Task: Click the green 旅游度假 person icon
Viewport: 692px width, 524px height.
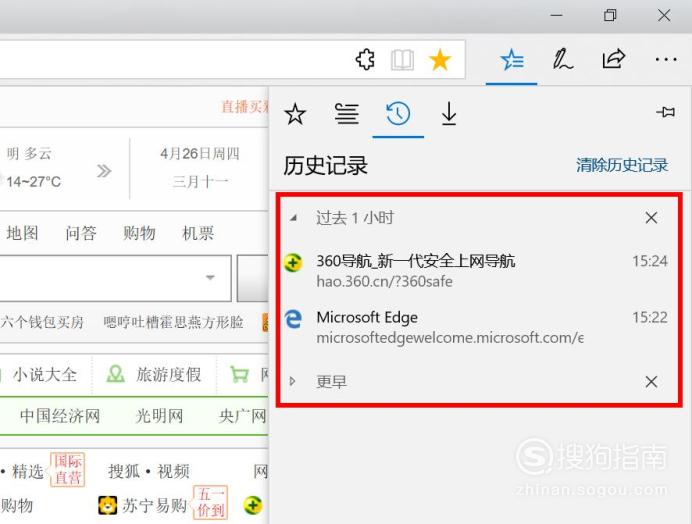Action: pos(116,374)
